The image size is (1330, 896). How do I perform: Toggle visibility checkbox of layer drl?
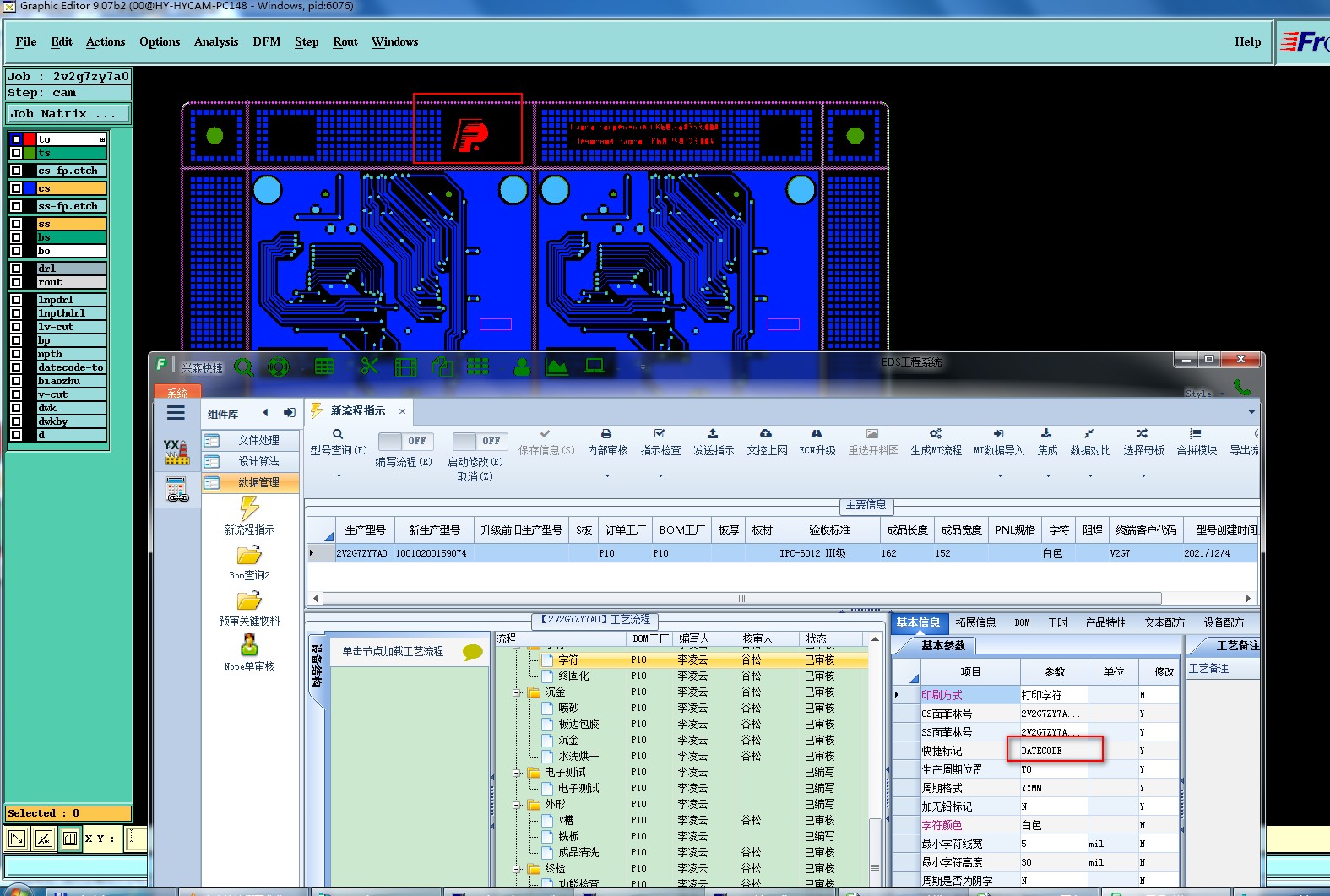tap(16, 269)
